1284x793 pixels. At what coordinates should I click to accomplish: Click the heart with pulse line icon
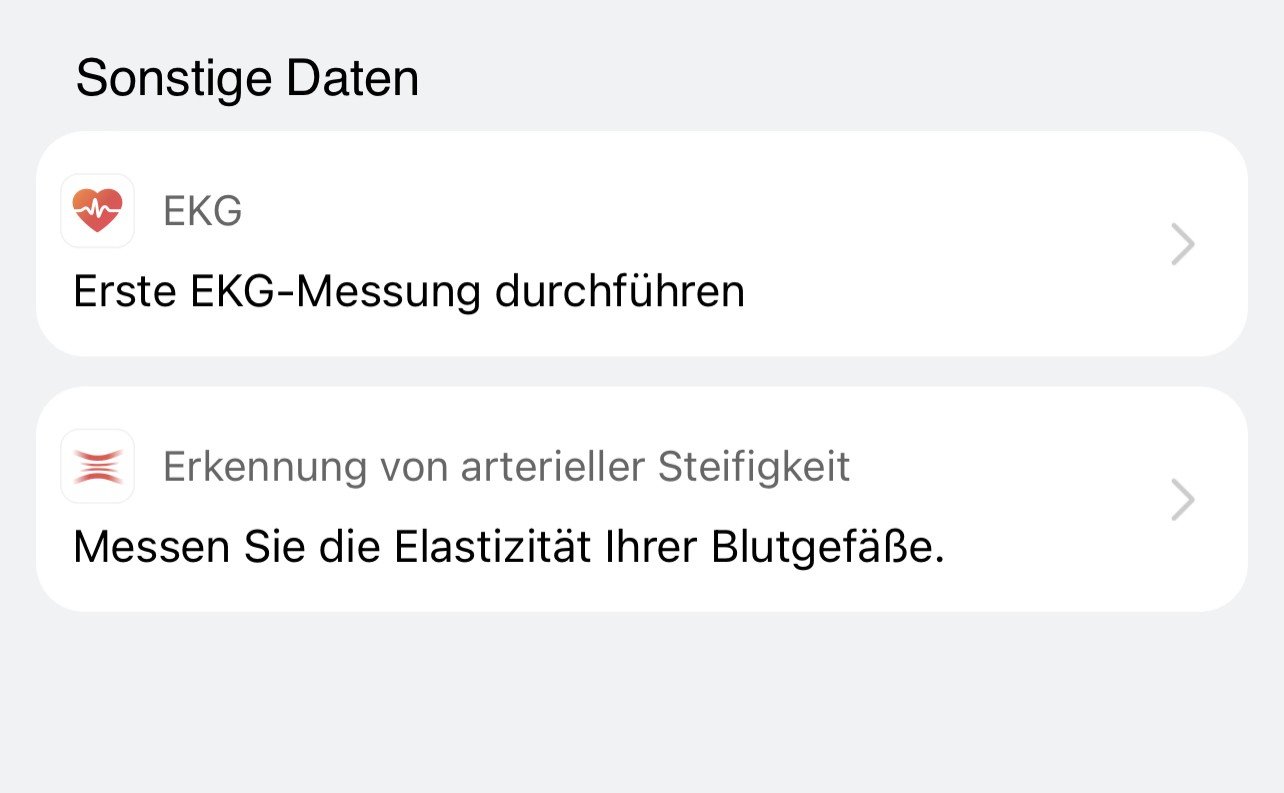coord(98,211)
